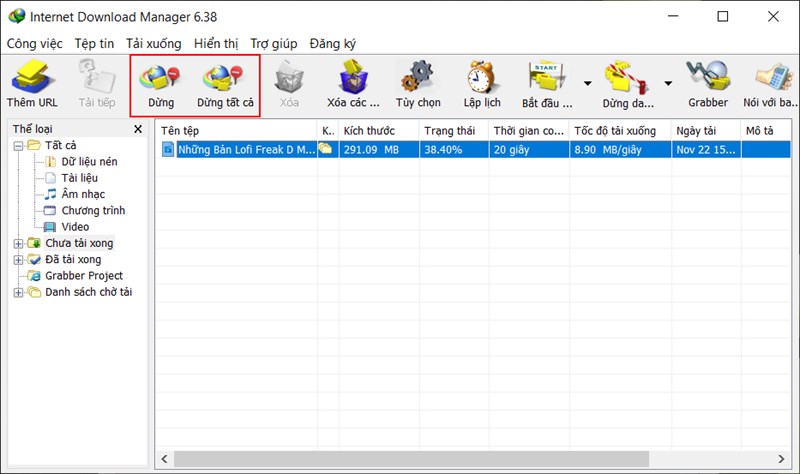The height and width of the screenshot is (474, 800).
Task: Open Tùy chọn options gear icon
Action: (x=417, y=77)
